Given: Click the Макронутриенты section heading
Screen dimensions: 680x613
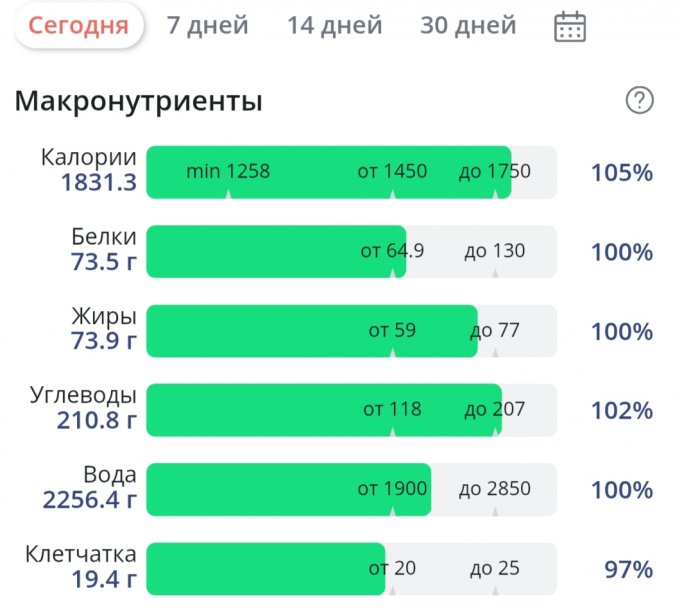Looking at the screenshot, I should (138, 101).
